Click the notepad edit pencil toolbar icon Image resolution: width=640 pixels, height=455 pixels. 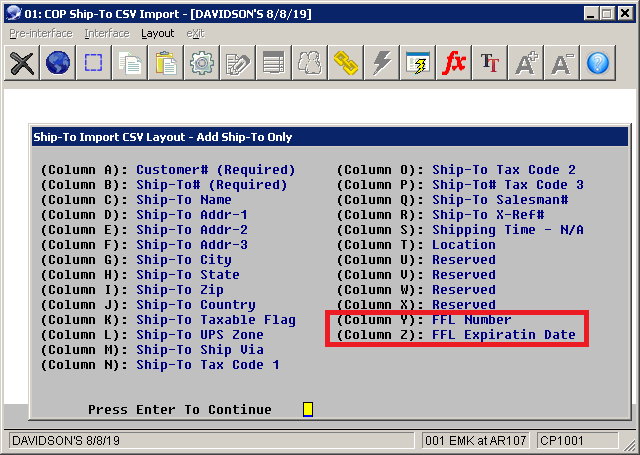click(x=238, y=63)
